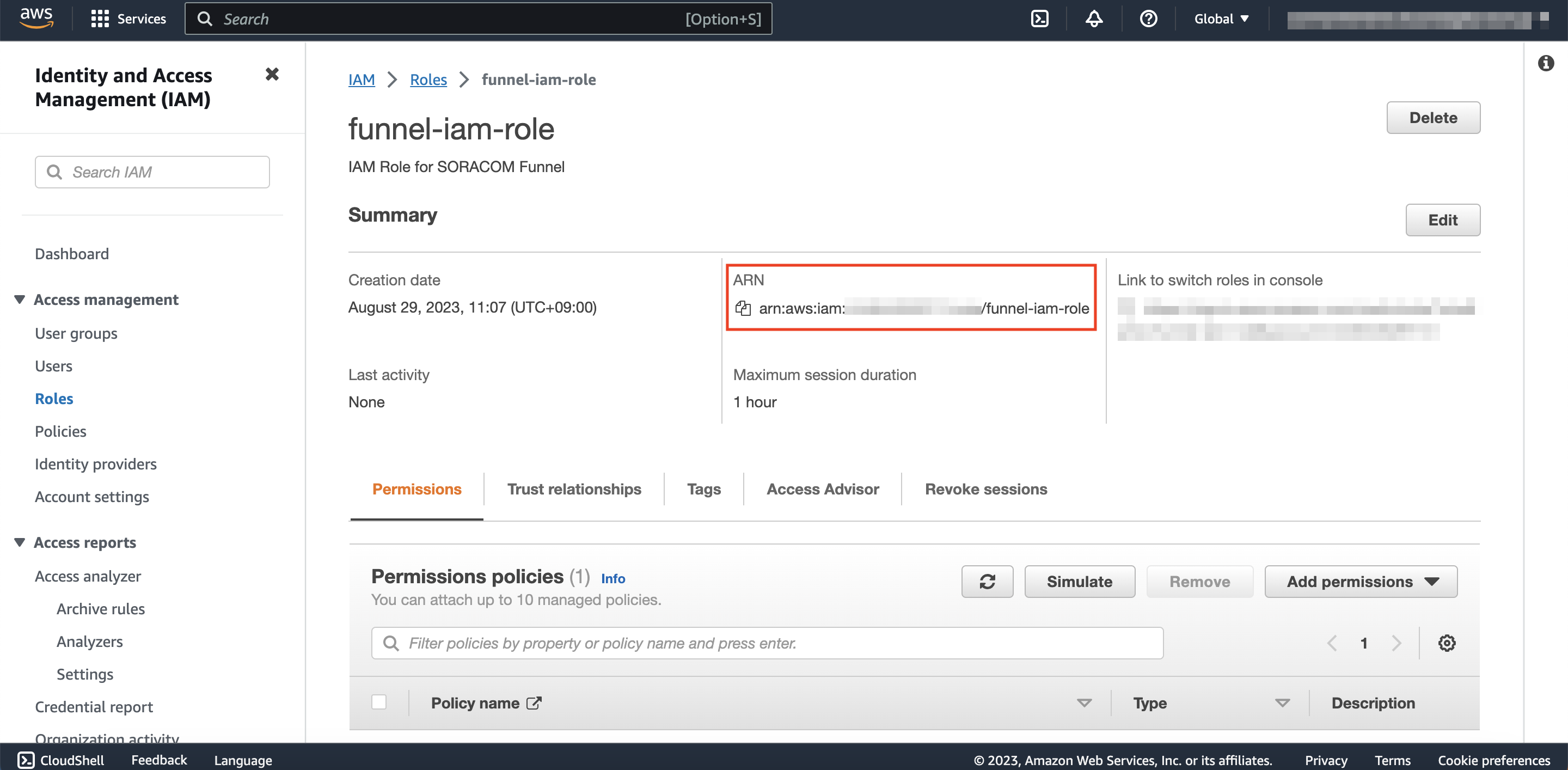Image resolution: width=1568 pixels, height=770 pixels.
Task: Collapse the Access reports section
Action: (x=20, y=542)
